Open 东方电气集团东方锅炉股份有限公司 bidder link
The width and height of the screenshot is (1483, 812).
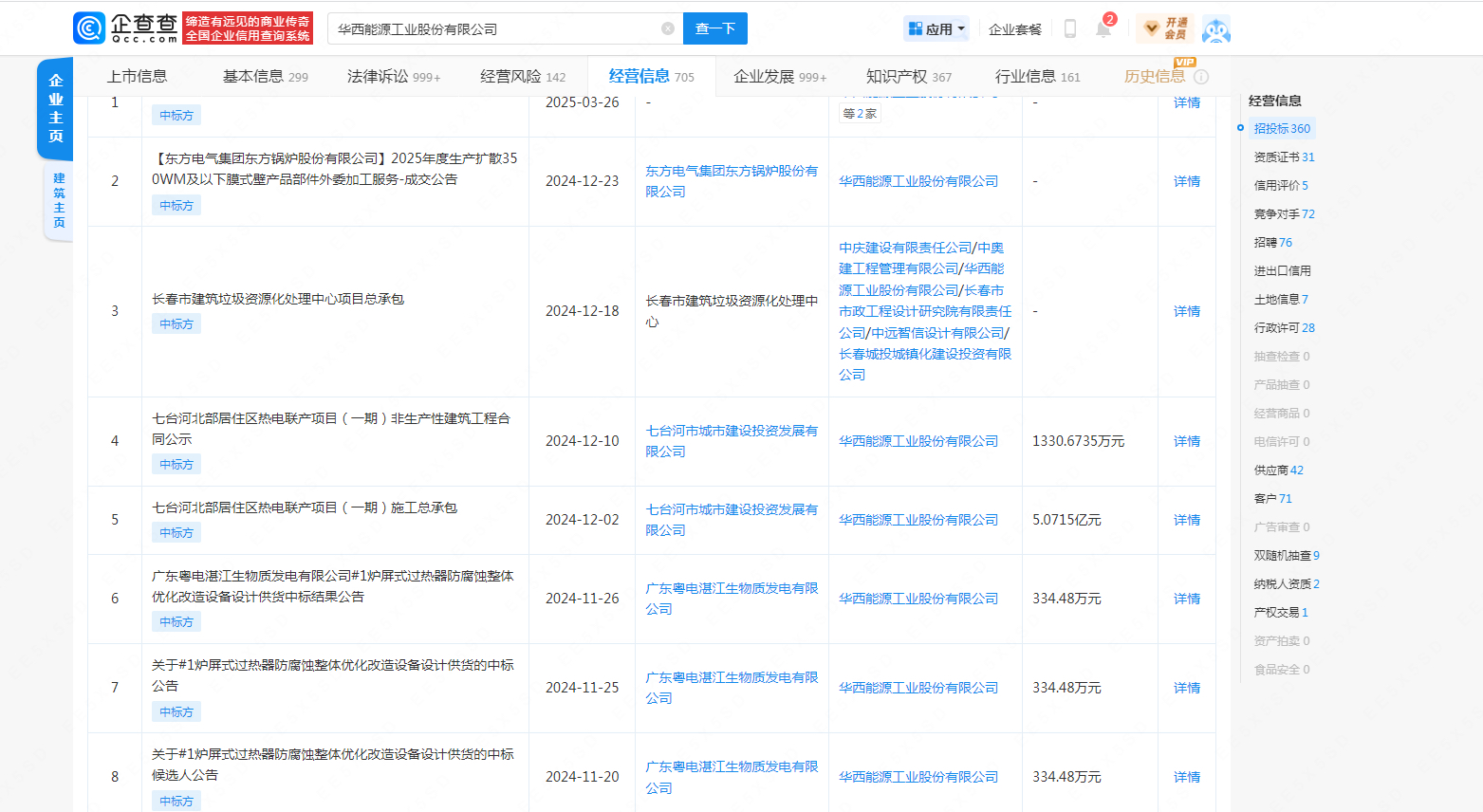point(732,181)
